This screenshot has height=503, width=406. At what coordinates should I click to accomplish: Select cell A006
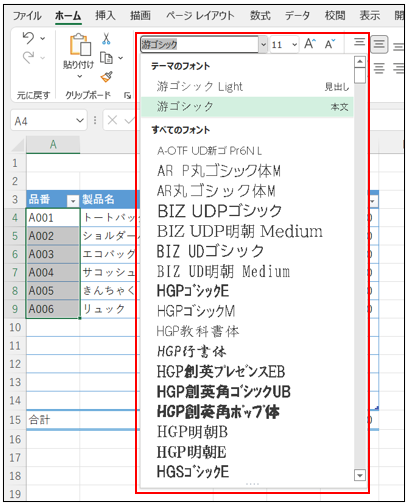point(53,309)
